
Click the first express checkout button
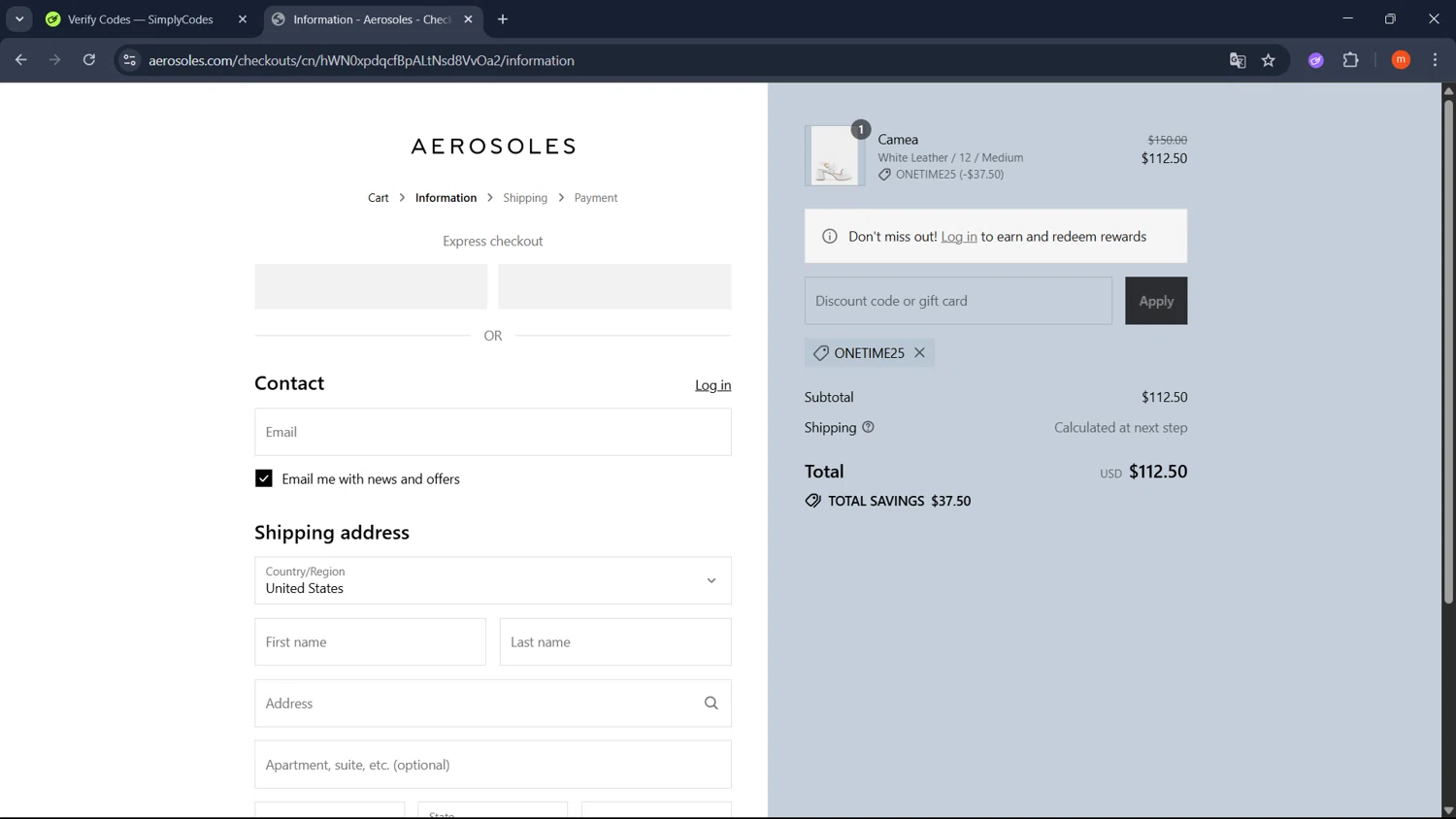[371, 287]
